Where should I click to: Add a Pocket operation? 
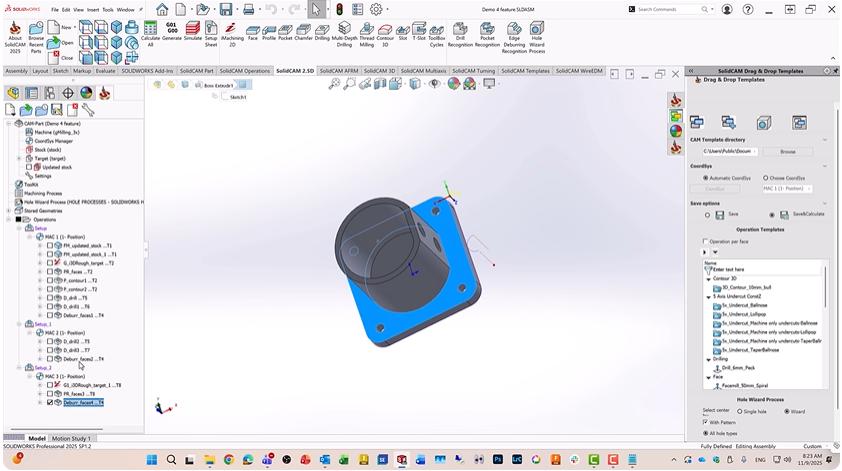(285, 34)
